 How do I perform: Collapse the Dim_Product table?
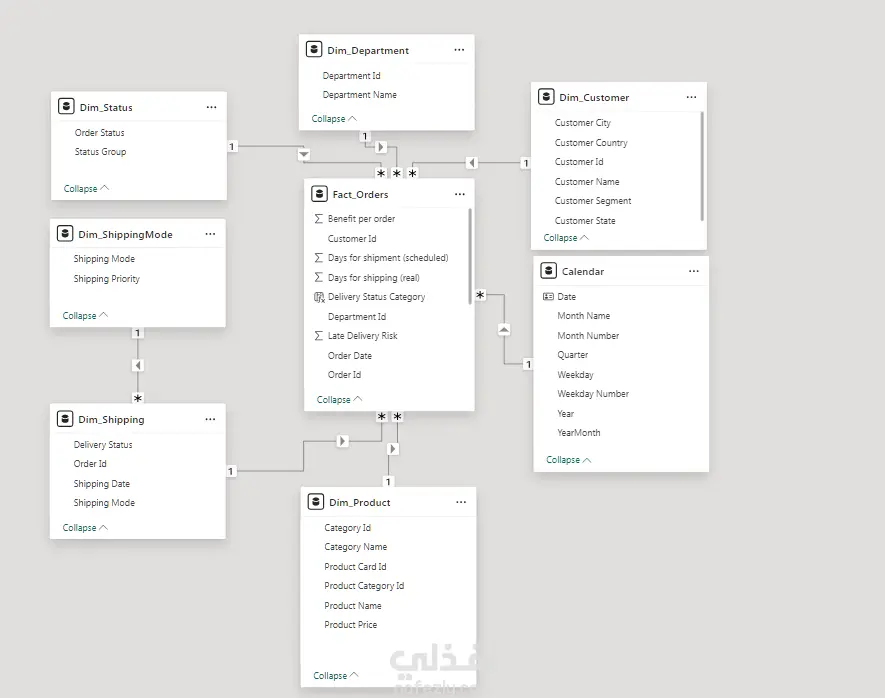point(334,676)
